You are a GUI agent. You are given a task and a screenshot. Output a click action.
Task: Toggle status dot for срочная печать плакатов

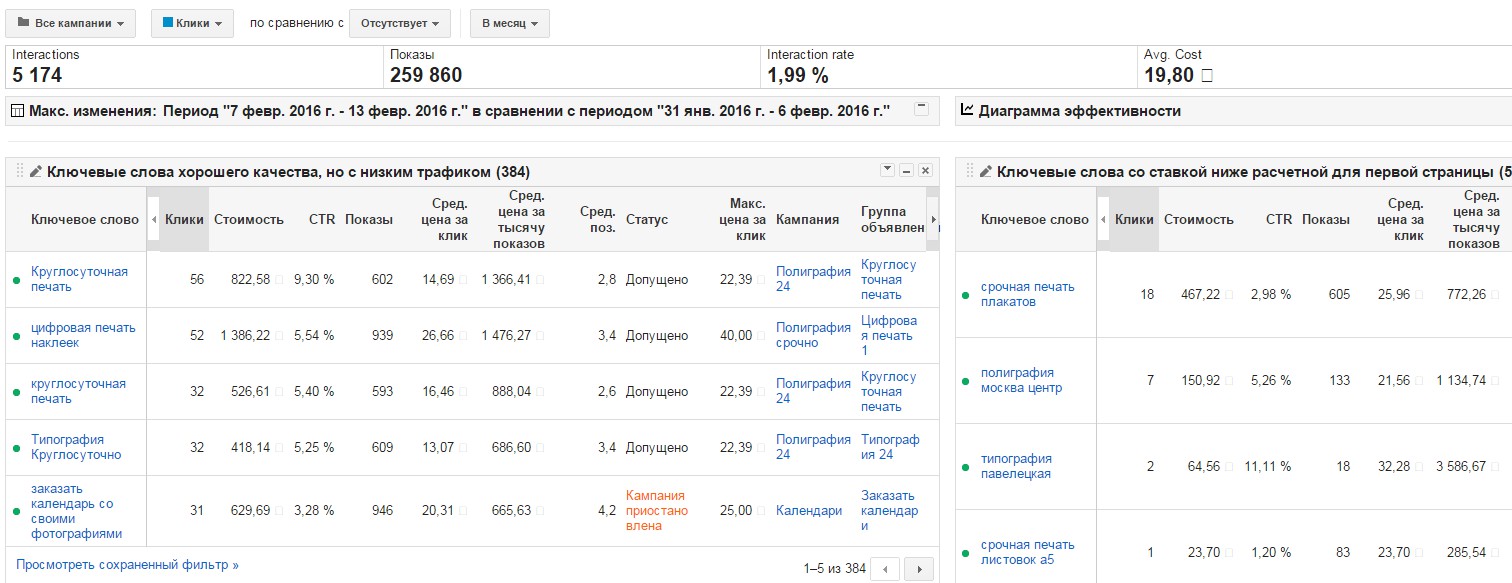pyautogui.click(x=966, y=295)
